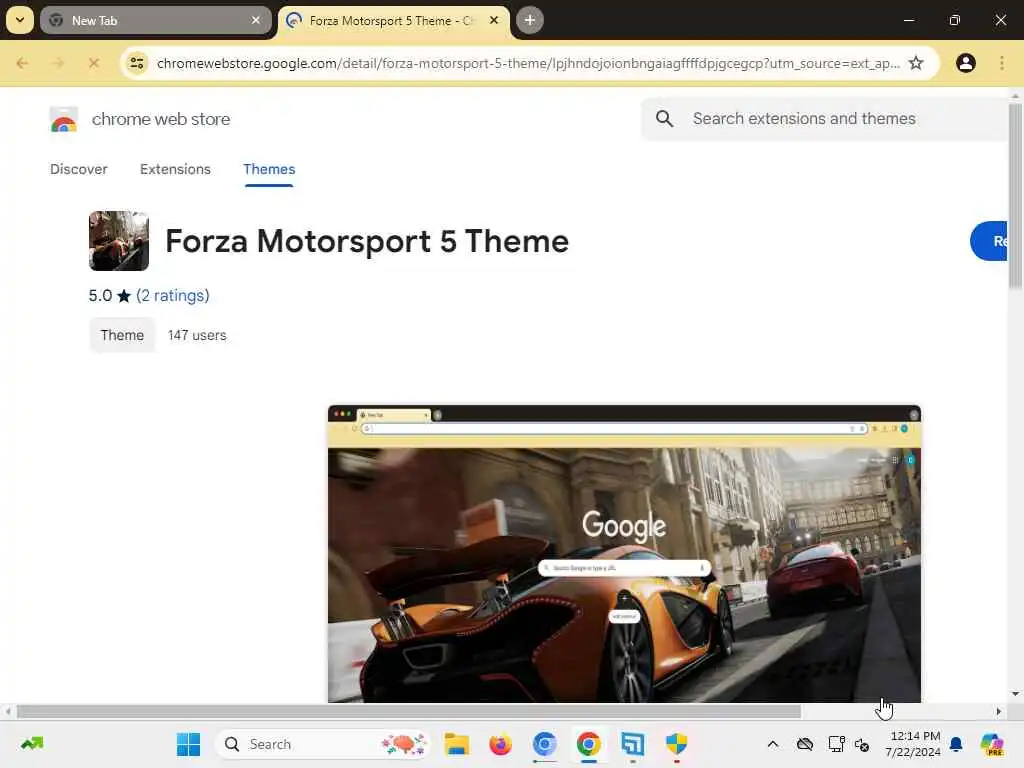1024x768 pixels.
Task: Open the tab search dropdown arrow
Action: tap(20, 20)
